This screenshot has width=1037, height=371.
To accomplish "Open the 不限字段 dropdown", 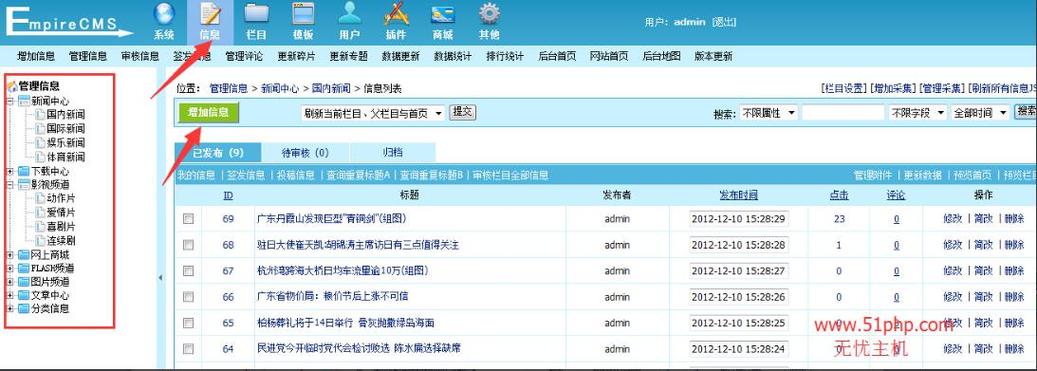I will [x=918, y=113].
